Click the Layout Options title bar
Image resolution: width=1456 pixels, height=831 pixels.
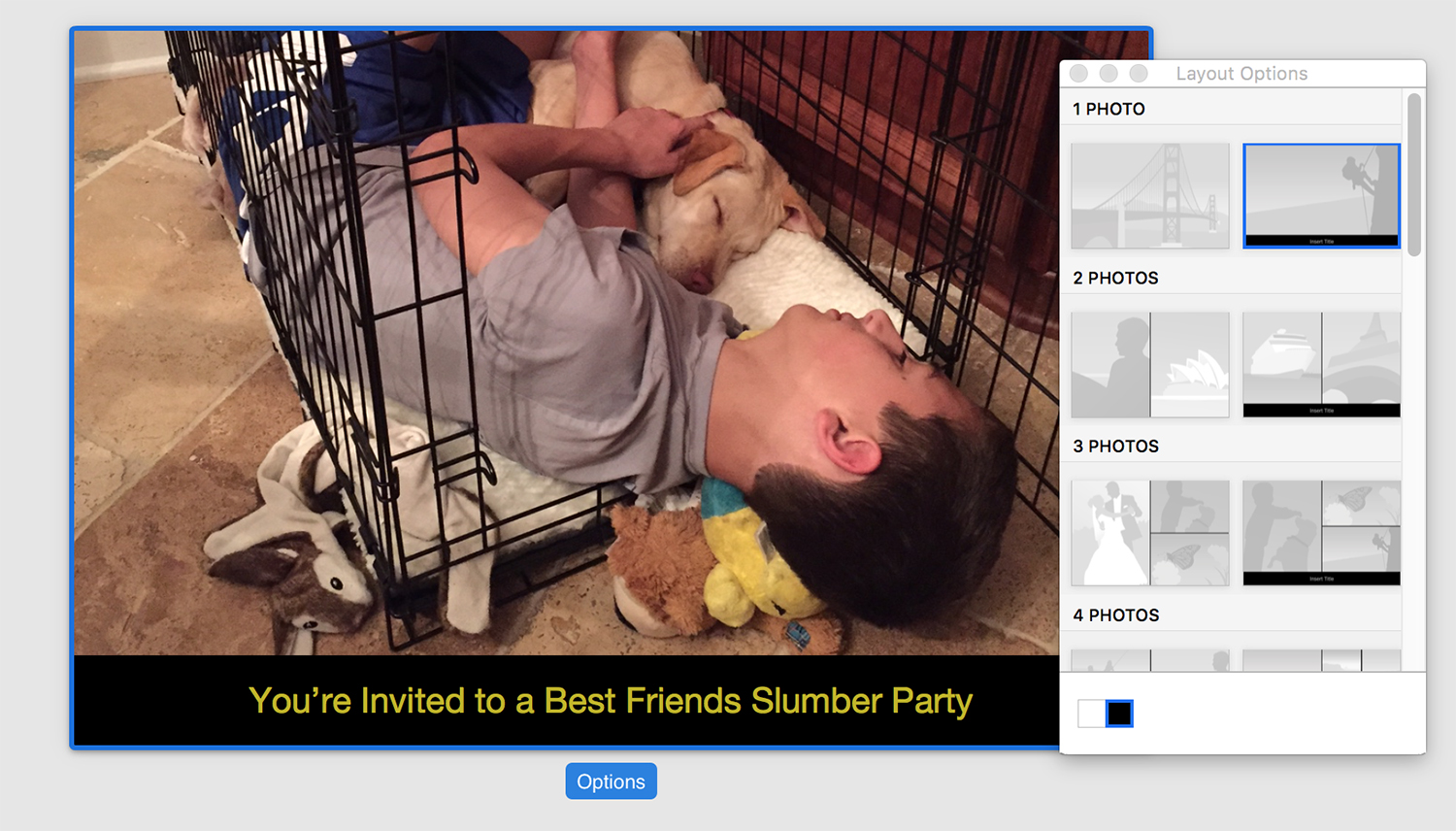point(1242,74)
